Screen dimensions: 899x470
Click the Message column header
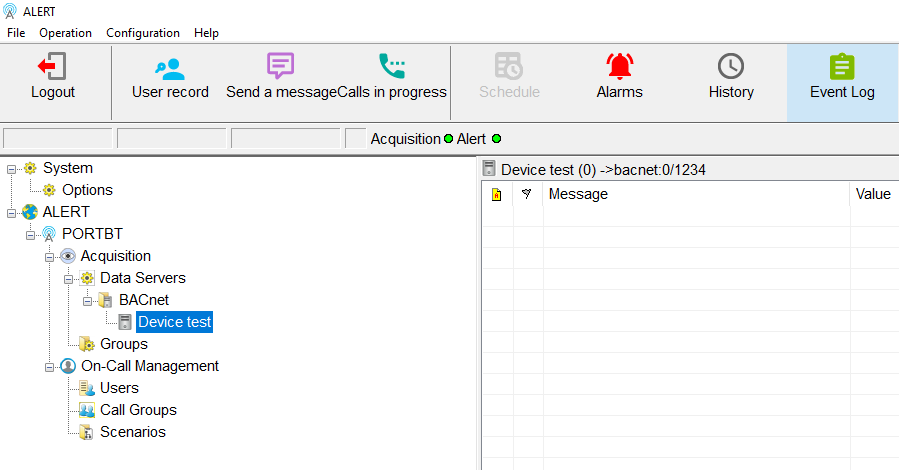(x=578, y=194)
